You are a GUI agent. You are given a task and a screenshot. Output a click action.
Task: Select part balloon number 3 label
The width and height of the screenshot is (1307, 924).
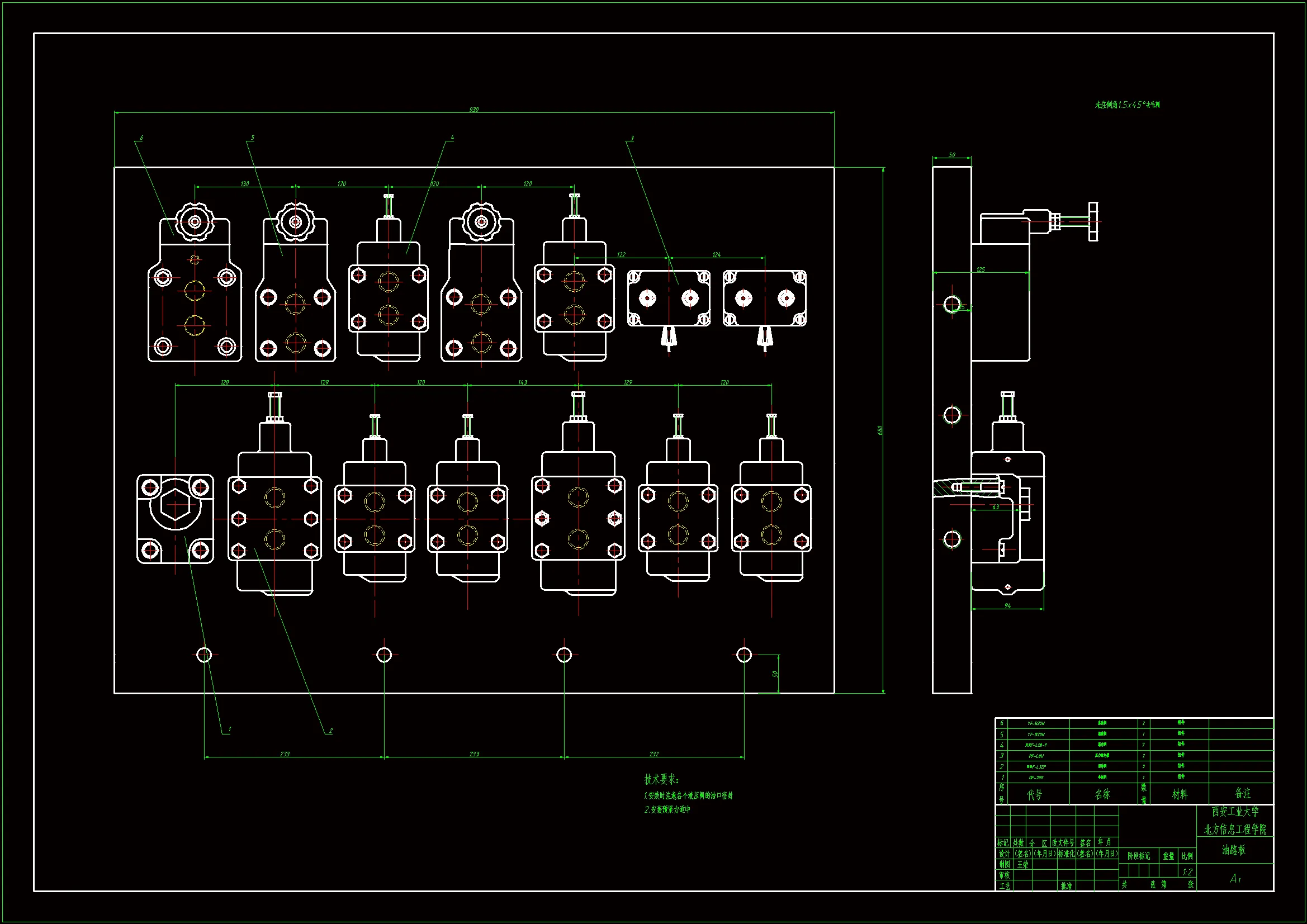[632, 138]
